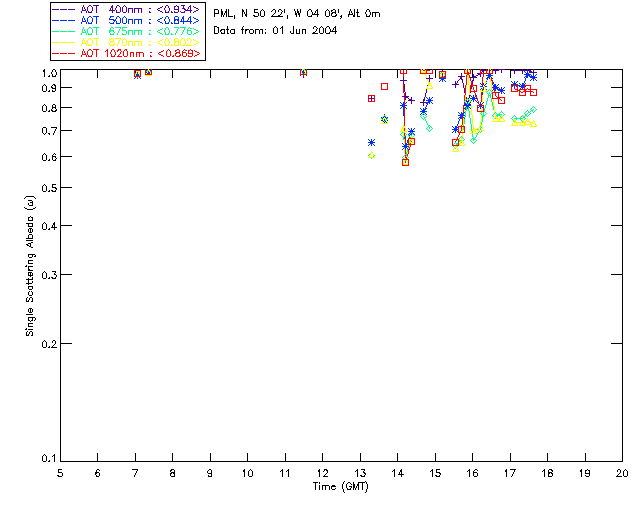Click x-axis tick label 14
This screenshot has height=512, width=640.
[398, 473]
